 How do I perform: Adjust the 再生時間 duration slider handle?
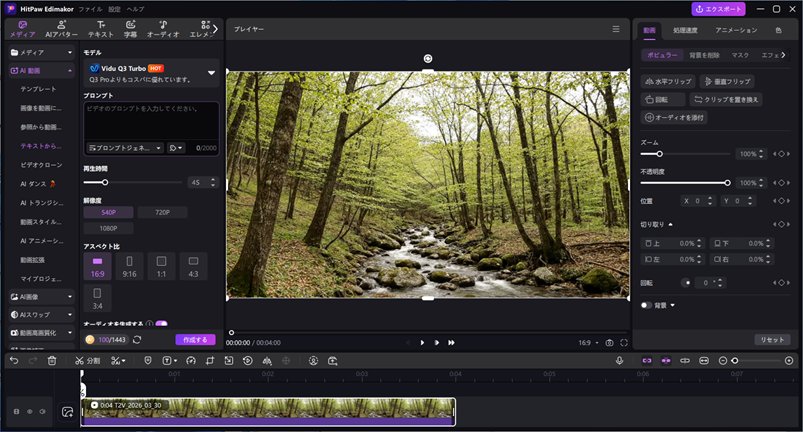105,182
